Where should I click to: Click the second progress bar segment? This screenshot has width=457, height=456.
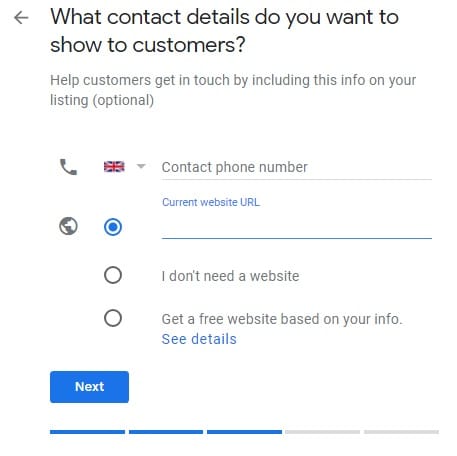click(x=166, y=432)
